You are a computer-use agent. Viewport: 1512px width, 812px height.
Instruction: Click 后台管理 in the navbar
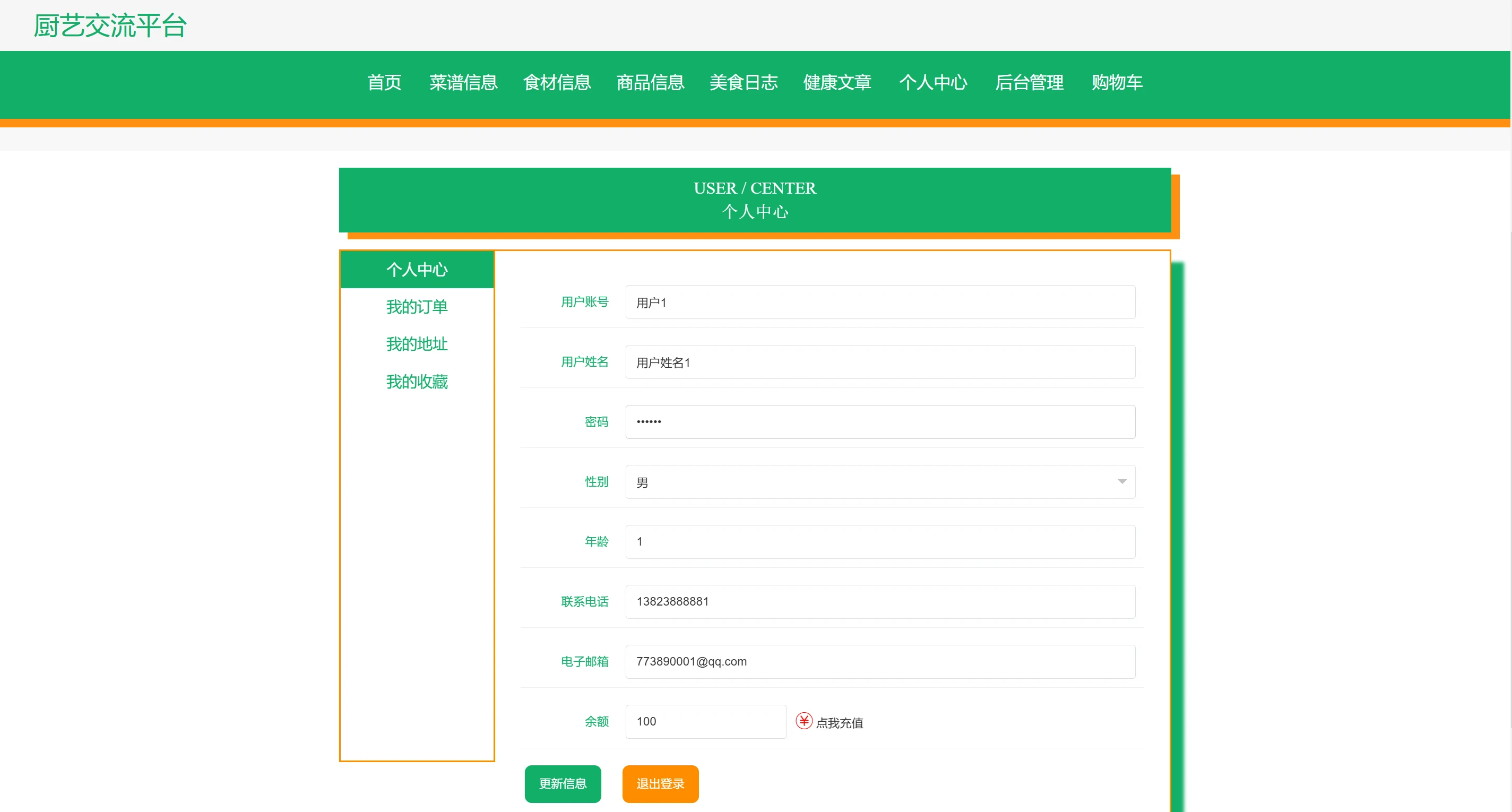(x=1029, y=82)
